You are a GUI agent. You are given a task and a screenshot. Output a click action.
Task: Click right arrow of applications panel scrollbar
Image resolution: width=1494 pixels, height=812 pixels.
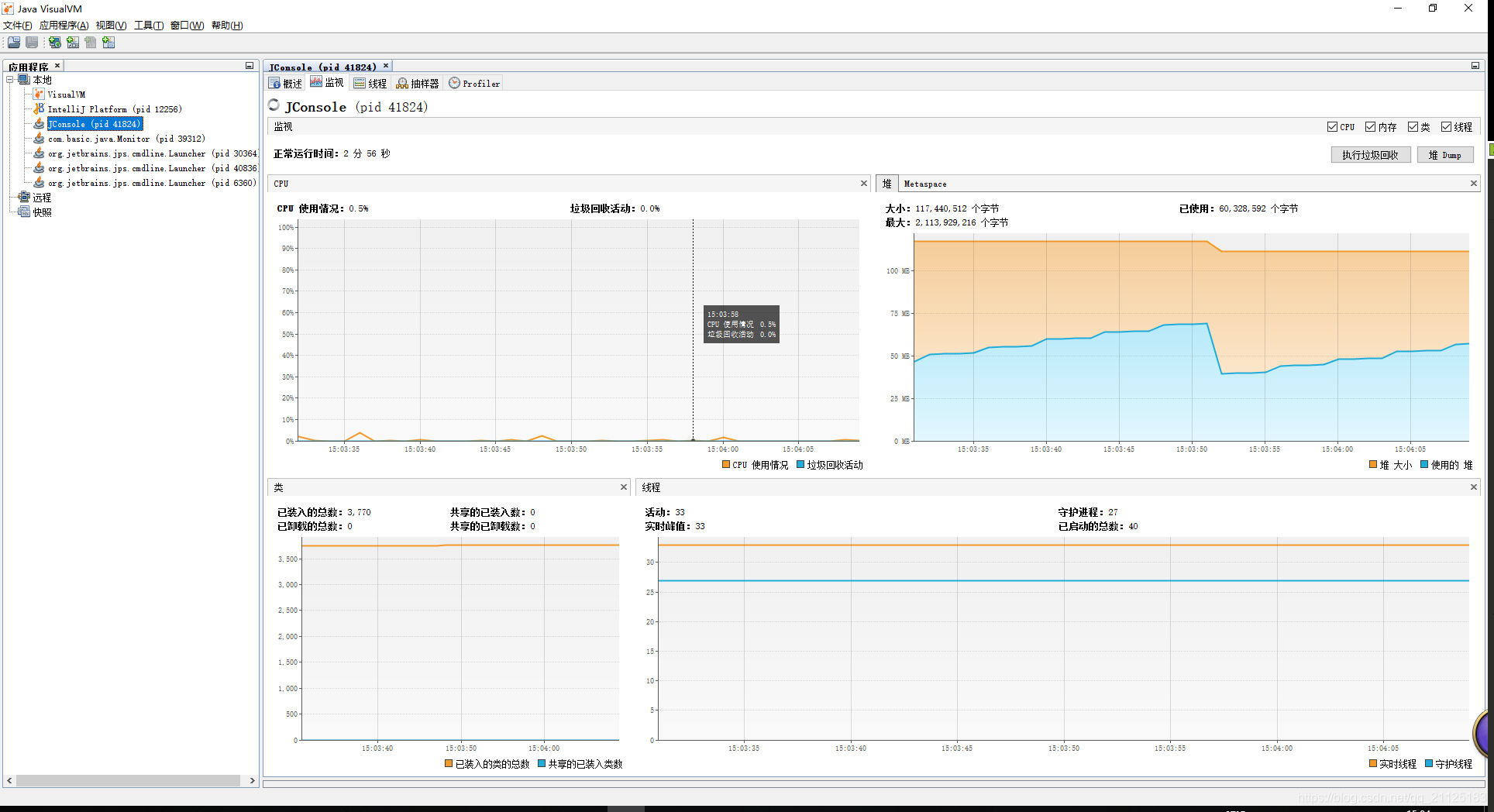(253, 781)
